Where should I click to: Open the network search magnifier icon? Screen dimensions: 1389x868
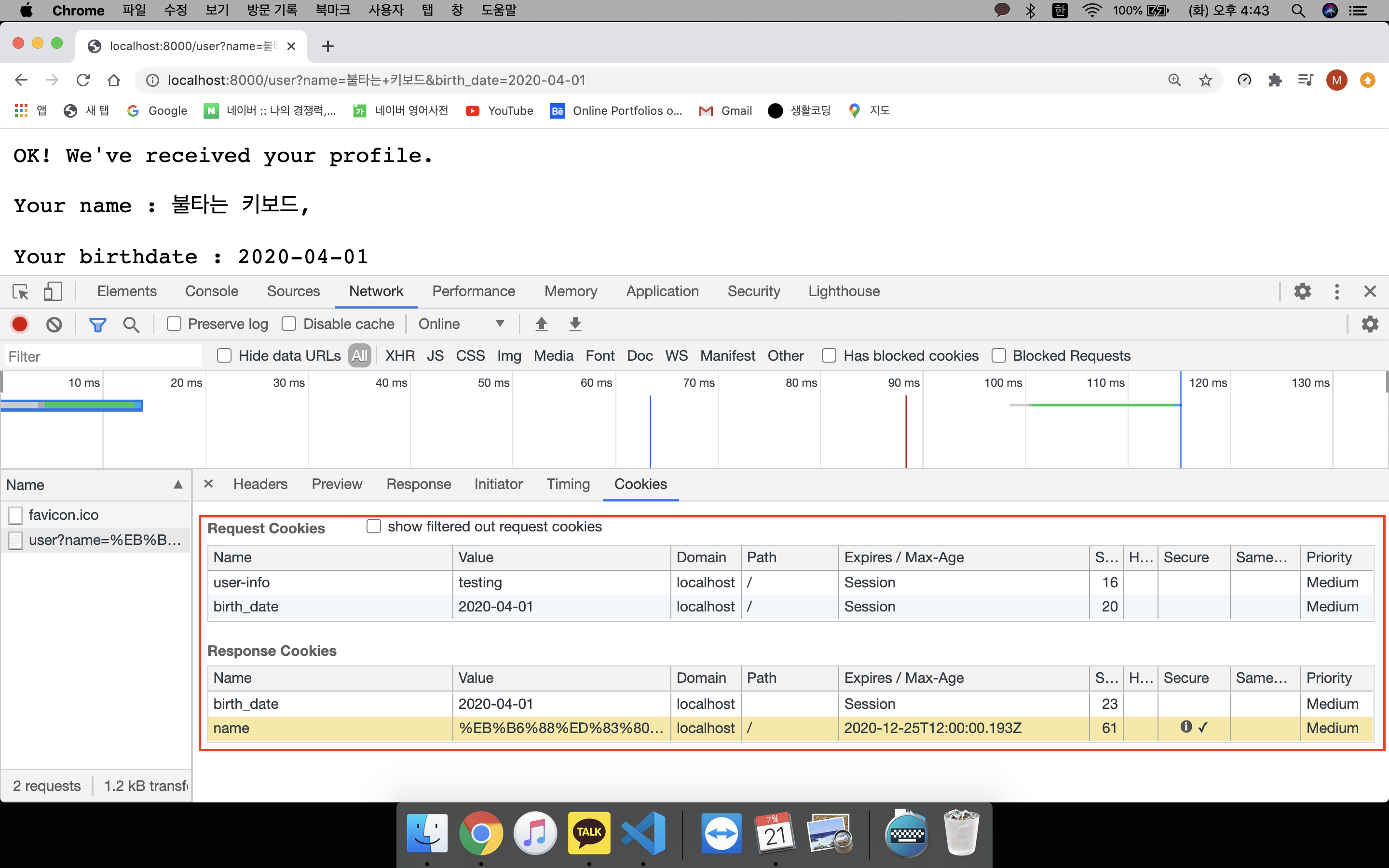(x=131, y=325)
